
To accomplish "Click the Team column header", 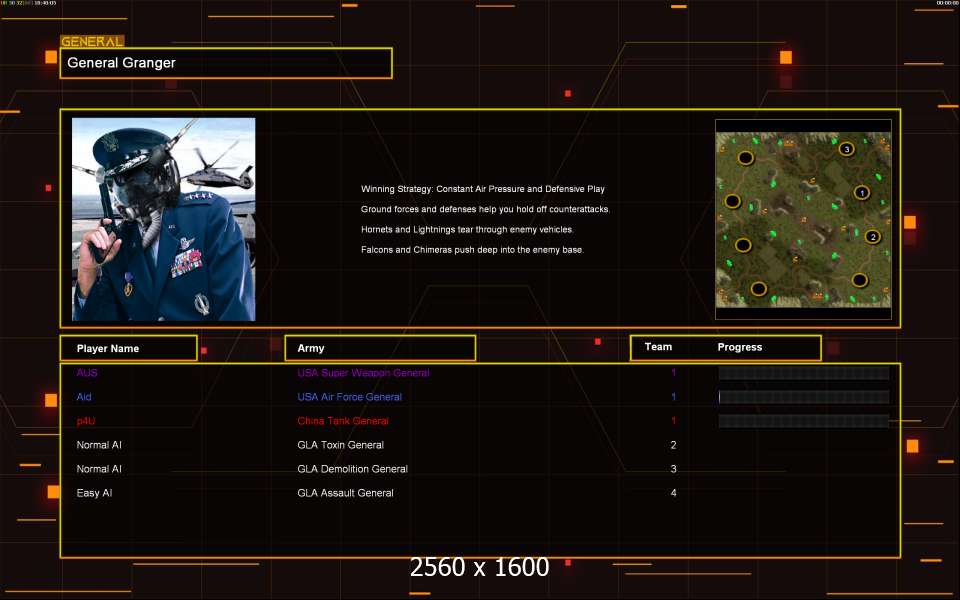I will 658,347.
